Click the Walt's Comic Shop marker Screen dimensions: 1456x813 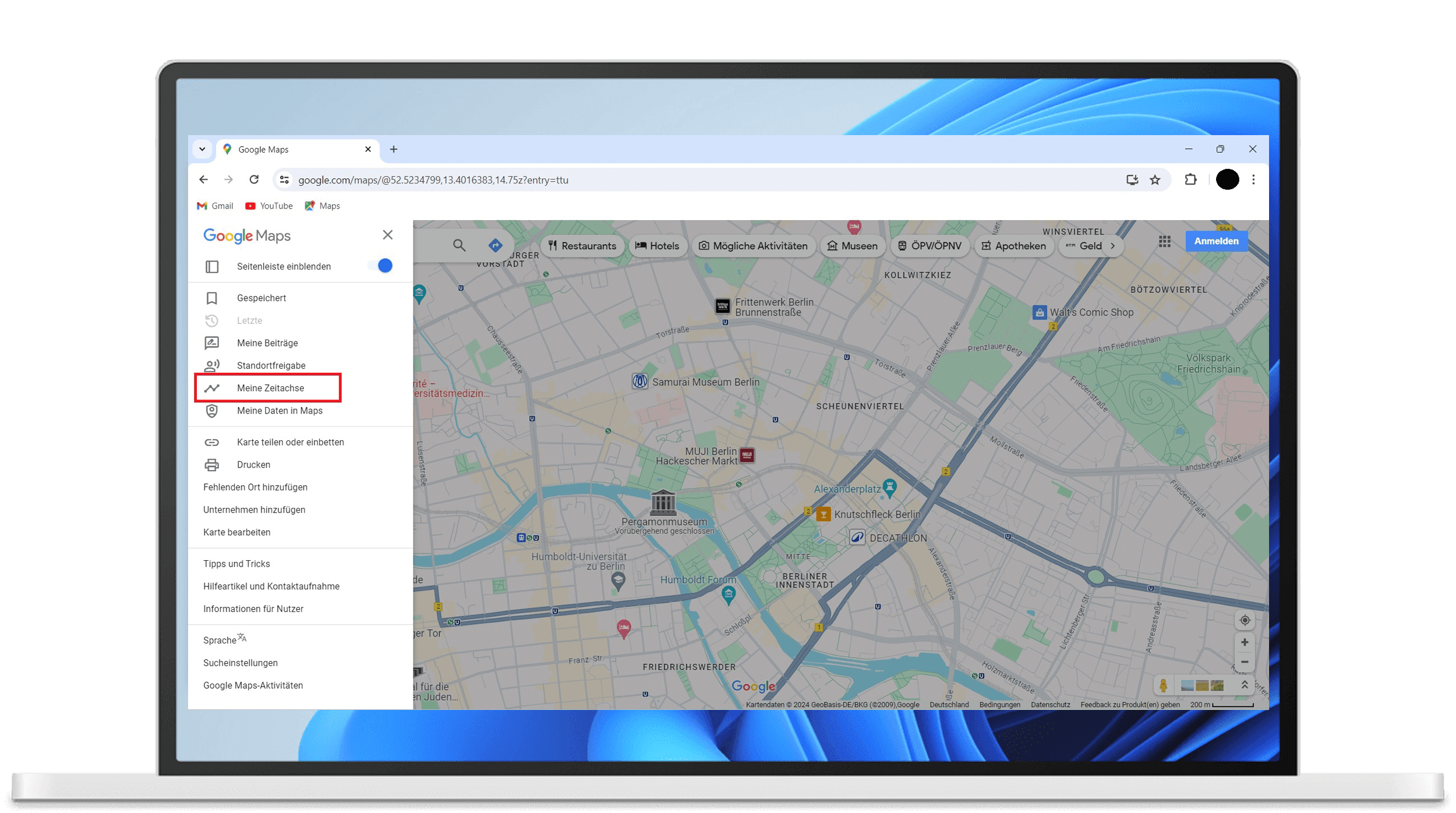click(x=1040, y=312)
